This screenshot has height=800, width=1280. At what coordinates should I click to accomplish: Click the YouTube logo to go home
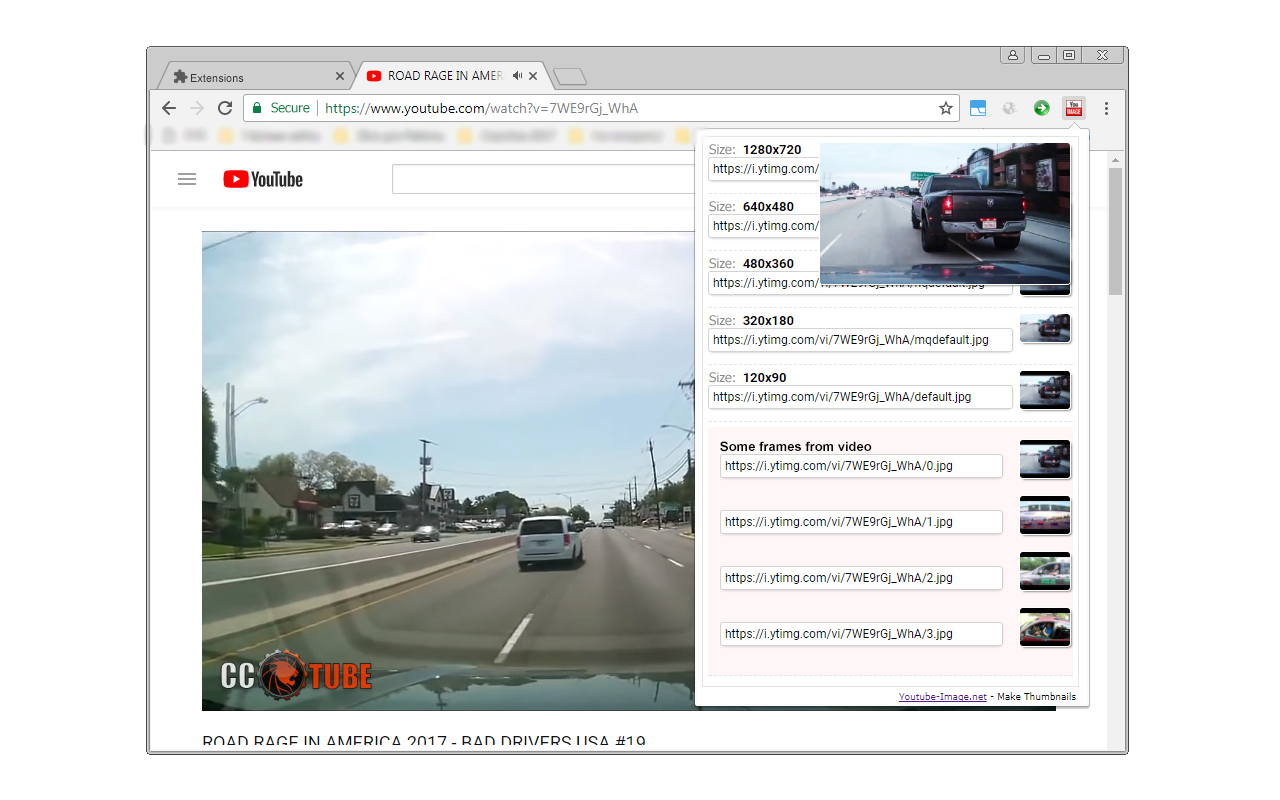coord(263,179)
